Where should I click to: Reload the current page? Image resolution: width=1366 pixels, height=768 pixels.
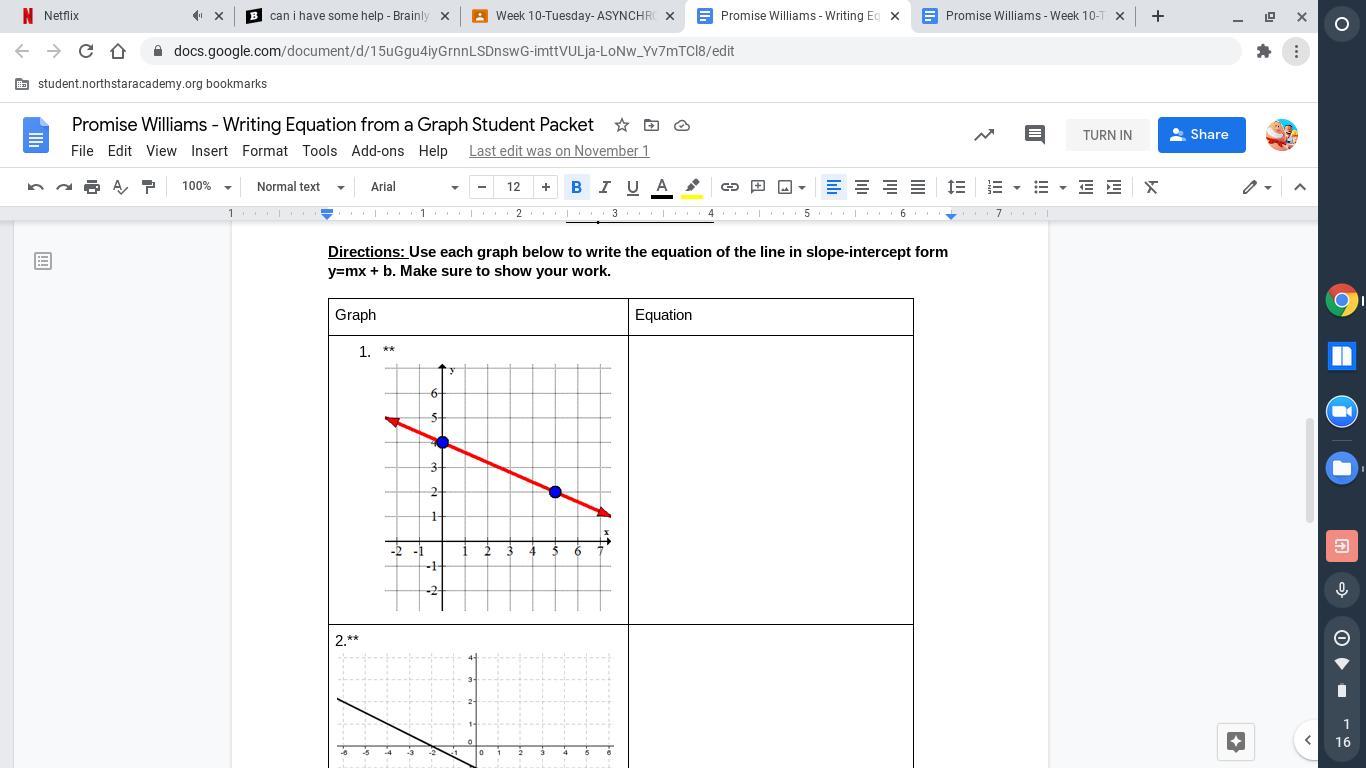click(86, 51)
